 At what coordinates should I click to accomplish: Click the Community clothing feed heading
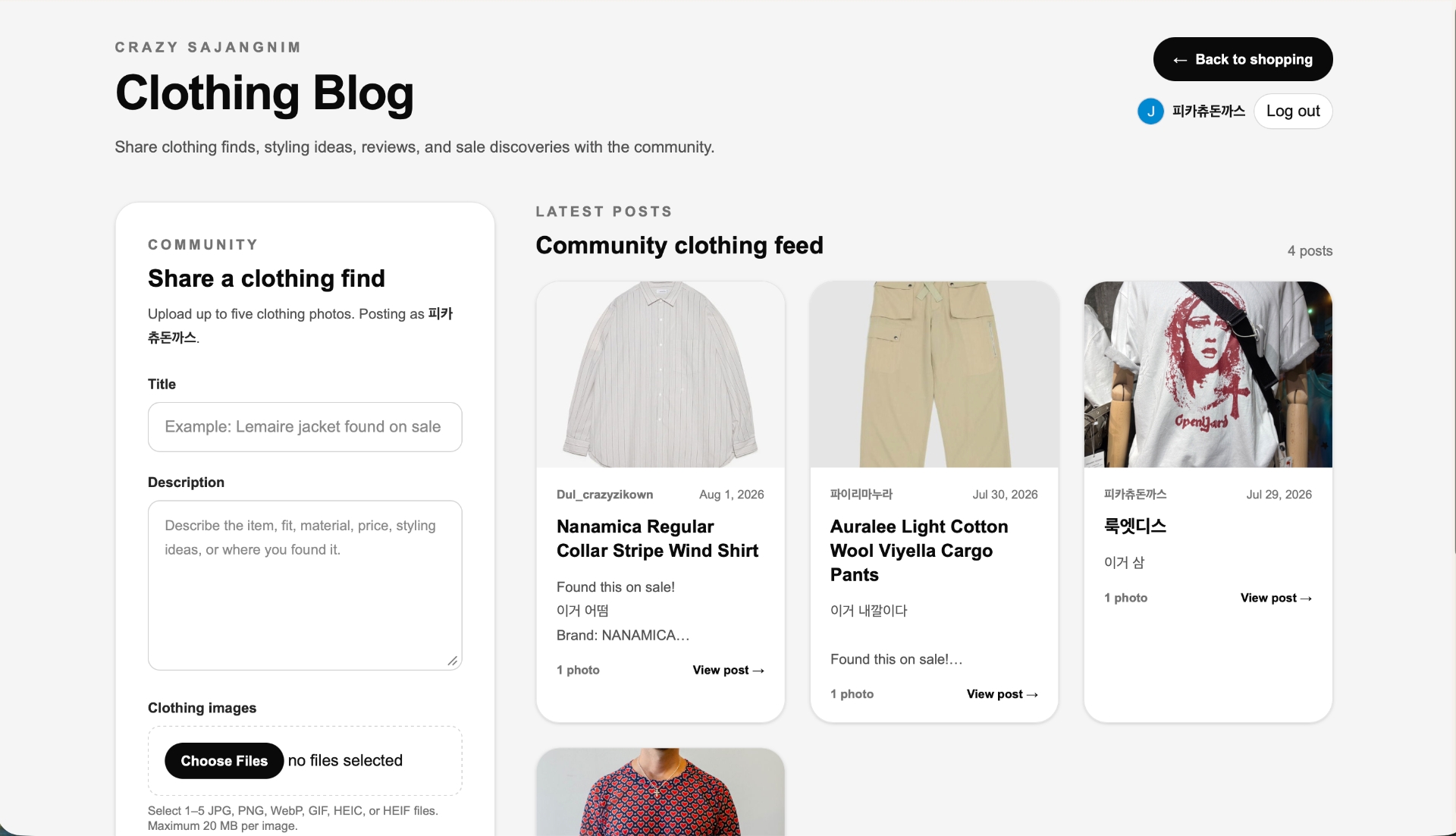pyautogui.click(x=679, y=246)
